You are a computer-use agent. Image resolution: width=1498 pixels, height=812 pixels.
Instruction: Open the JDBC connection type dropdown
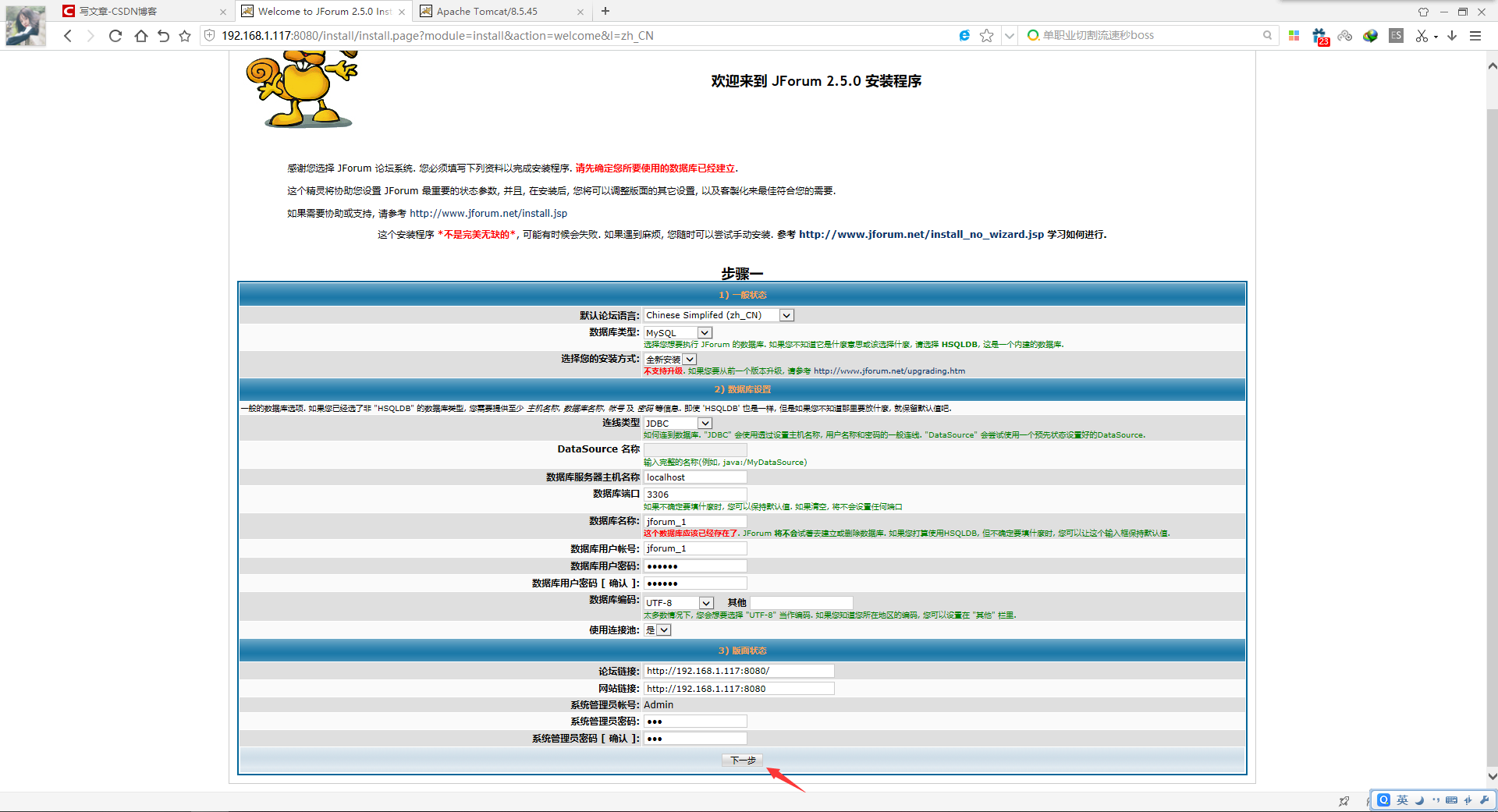(678, 424)
